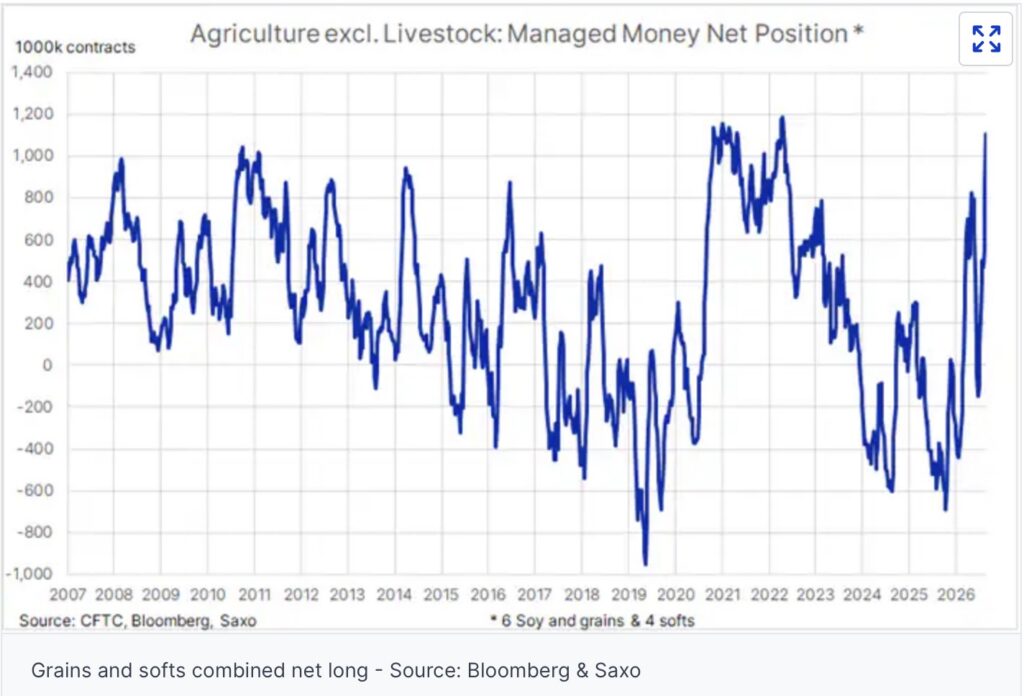Viewport: 1024px width, 696px height.
Task: Click the 2011 x-axis label
Action: (255, 595)
